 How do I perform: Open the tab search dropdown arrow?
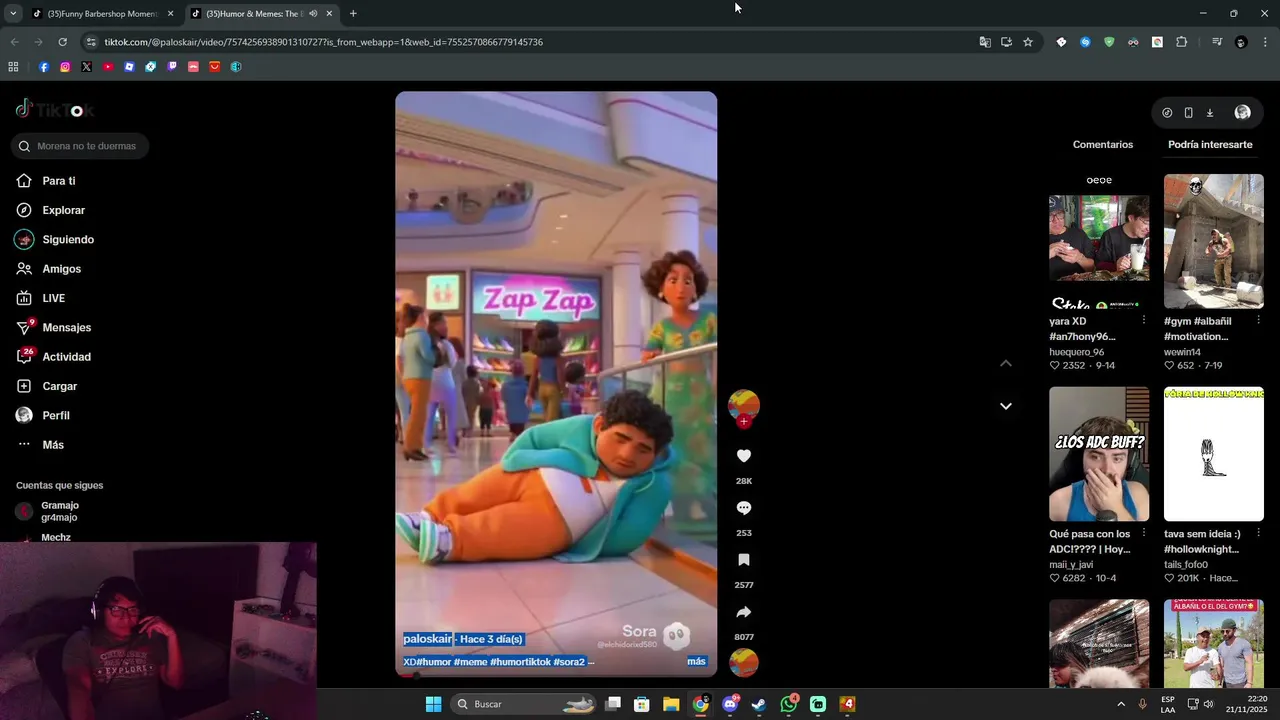[12, 14]
